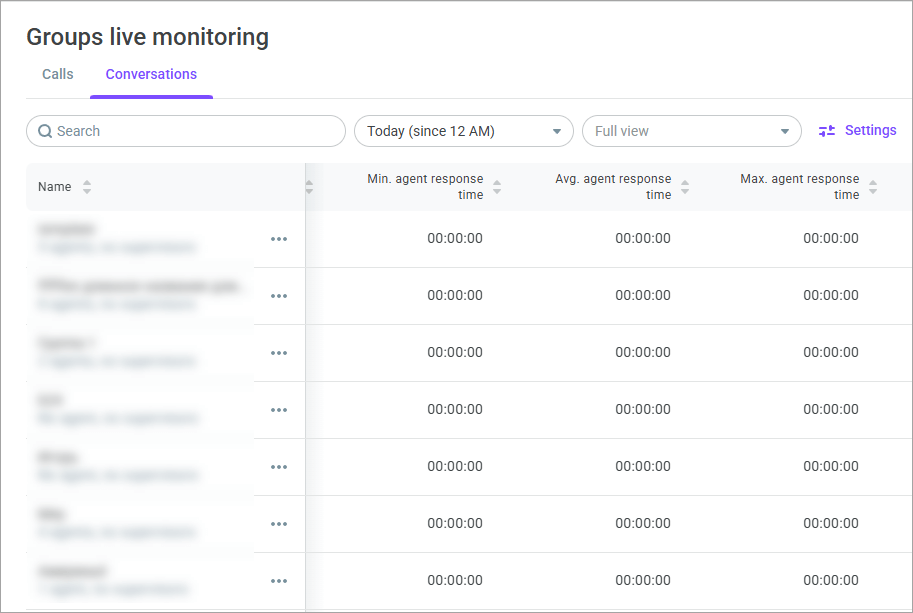Click the three dots on the fifth group row
The image size is (913, 613).
point(279,467)
